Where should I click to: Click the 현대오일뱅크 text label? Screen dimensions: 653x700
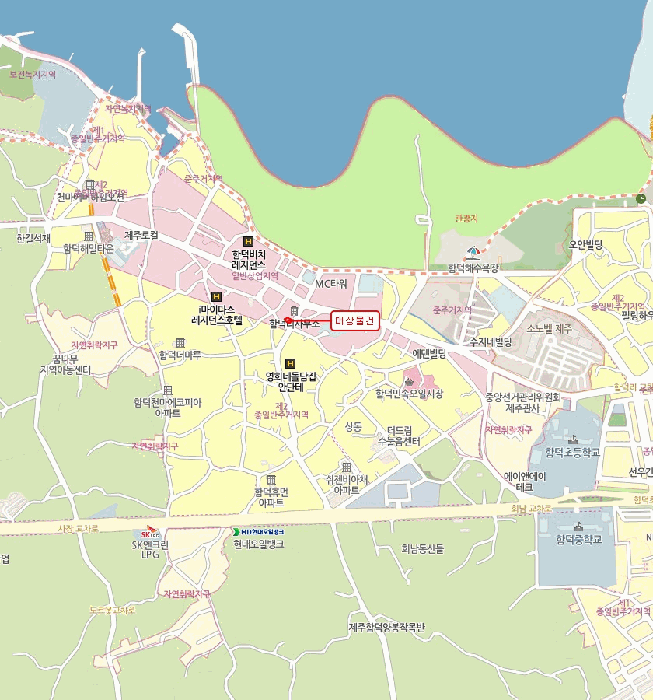click(259, 544)
